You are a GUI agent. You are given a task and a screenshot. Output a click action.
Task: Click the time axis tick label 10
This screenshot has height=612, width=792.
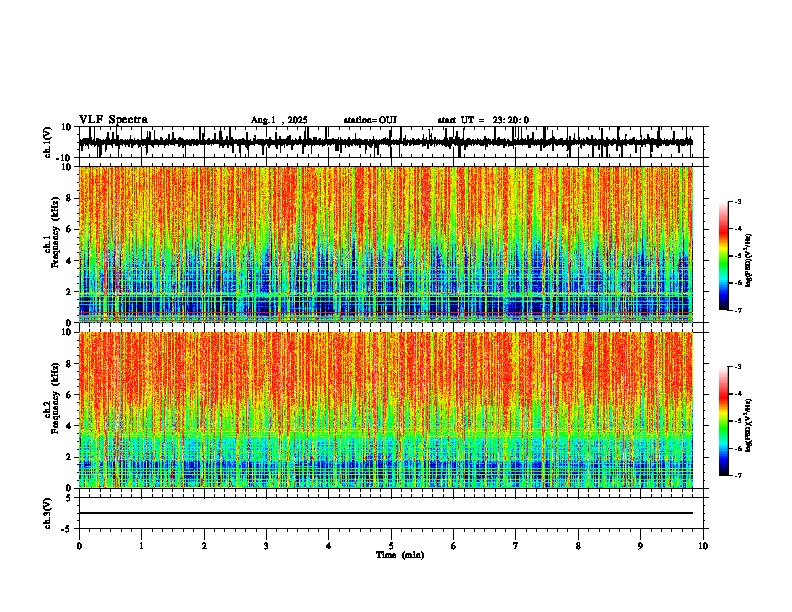point(703,546)
